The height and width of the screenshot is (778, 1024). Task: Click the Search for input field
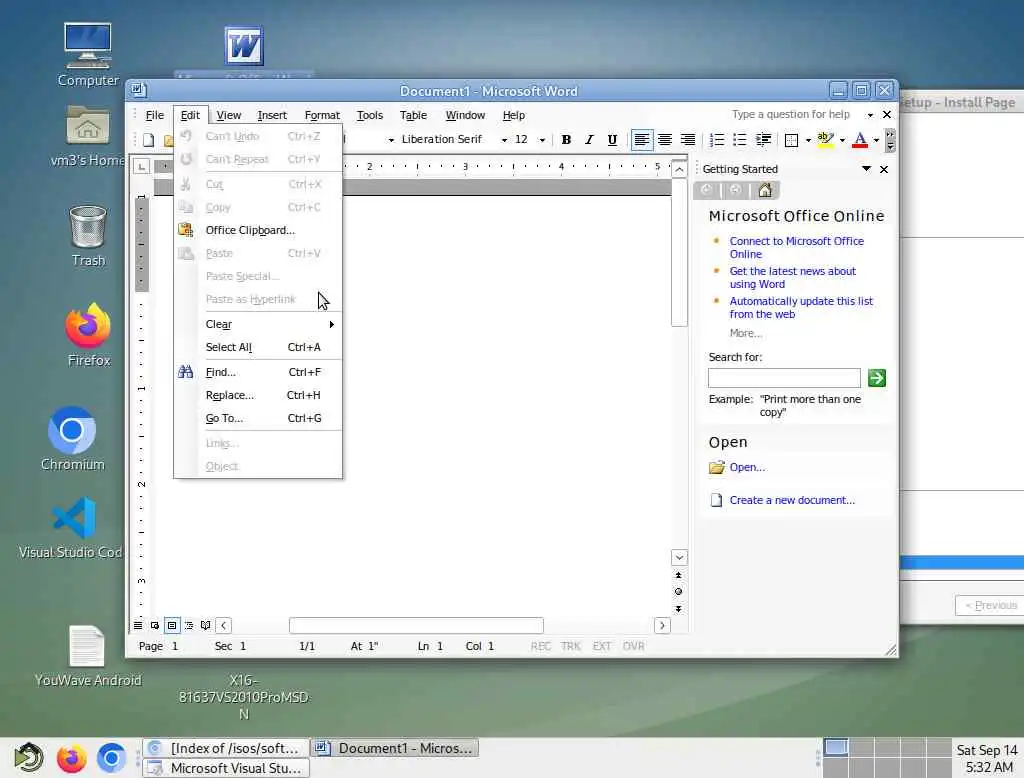click(784, 378)
